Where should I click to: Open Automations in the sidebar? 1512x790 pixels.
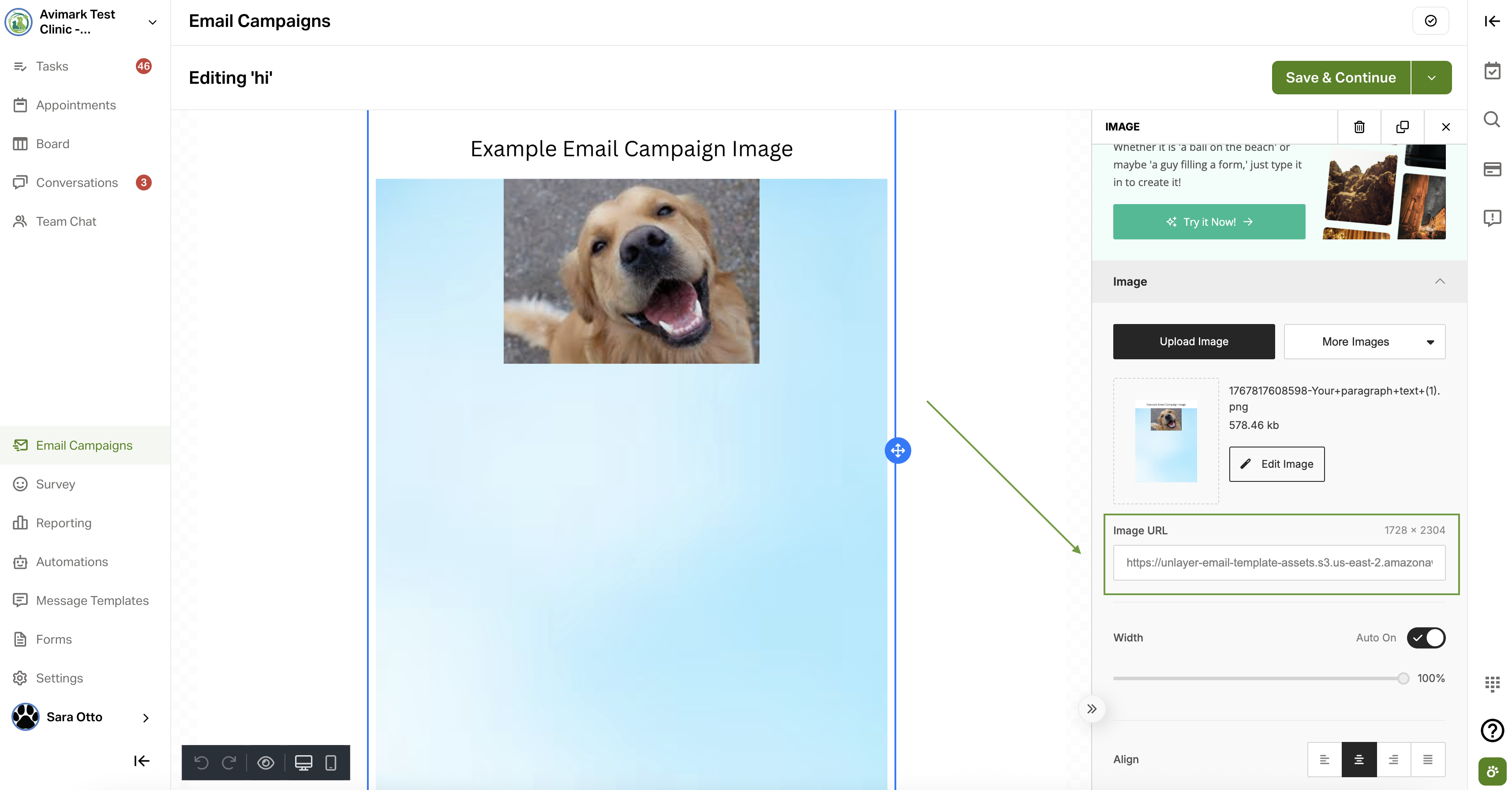(71, 561)
